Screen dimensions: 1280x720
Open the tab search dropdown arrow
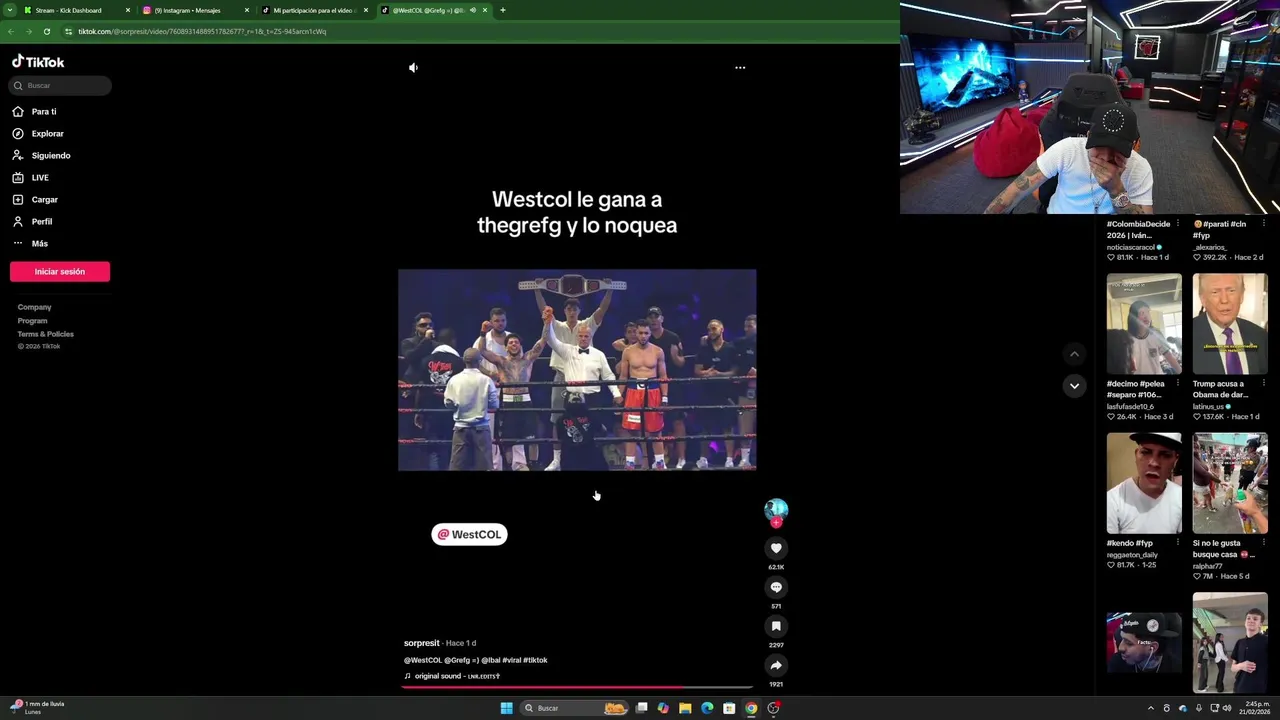pos(9,10)
